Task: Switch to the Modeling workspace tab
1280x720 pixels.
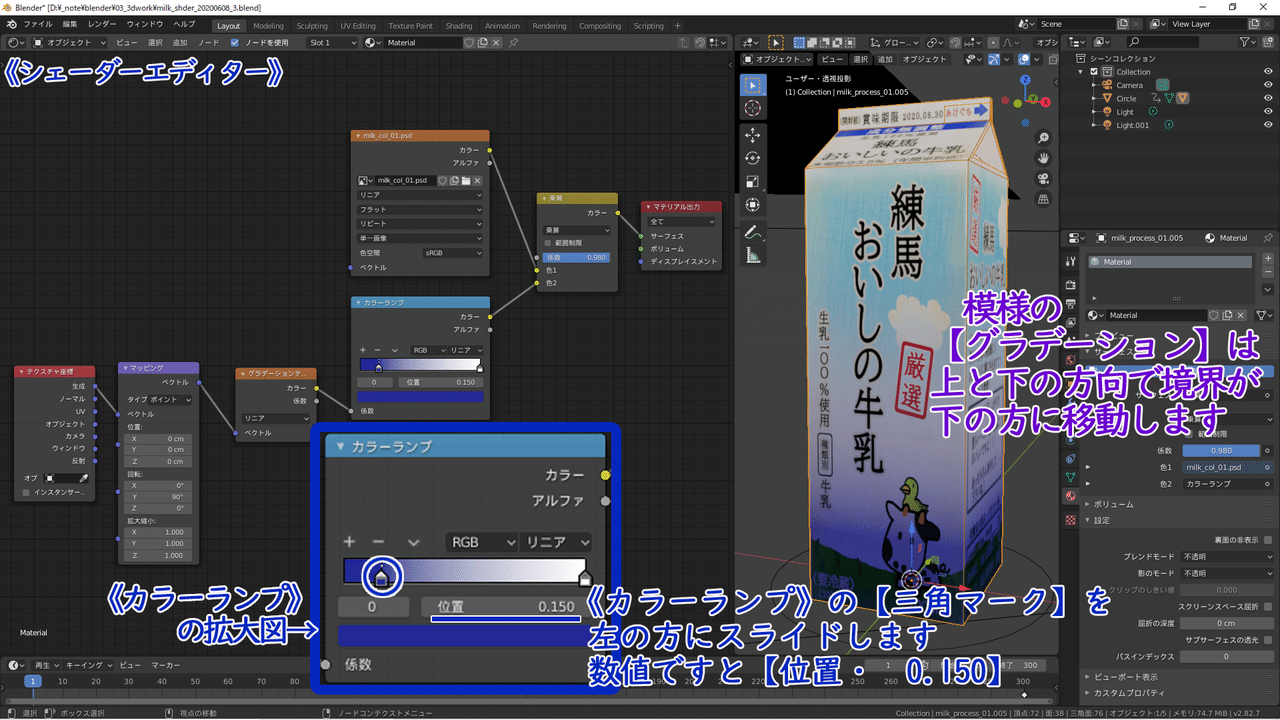Action: (x=268, y=26)
